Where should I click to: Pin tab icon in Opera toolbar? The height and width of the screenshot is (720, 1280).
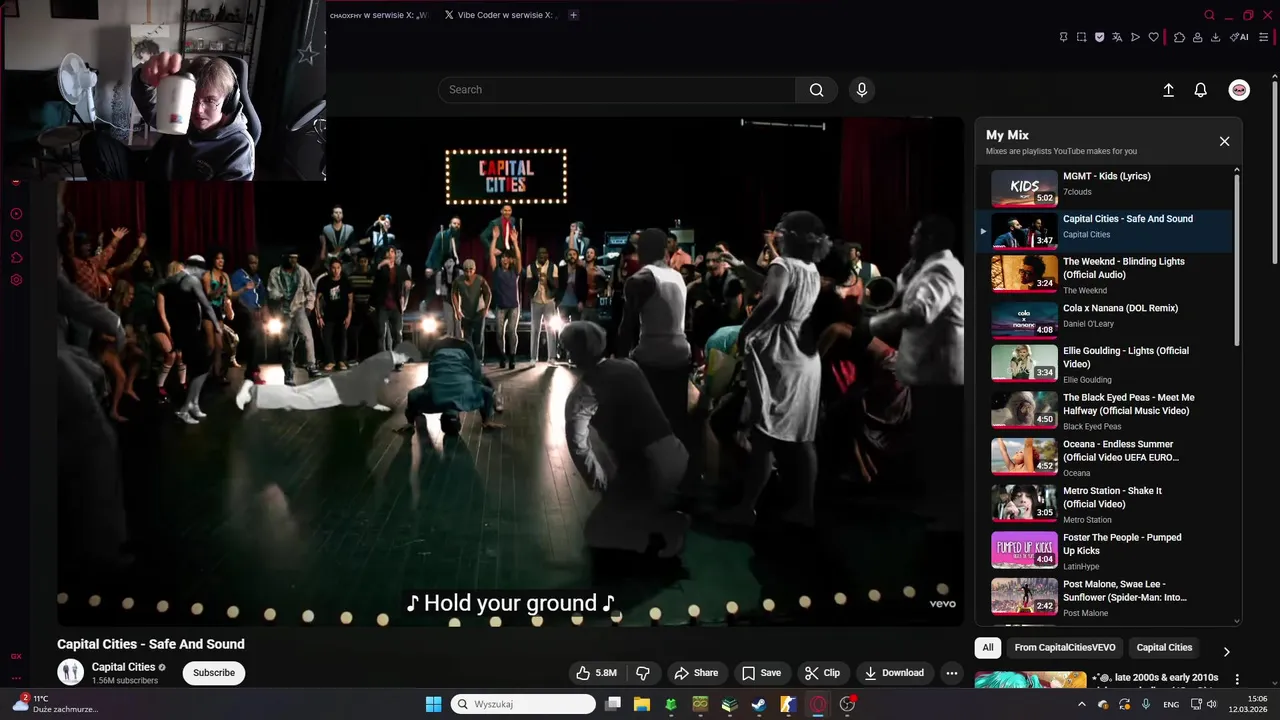coord(1063,37)
